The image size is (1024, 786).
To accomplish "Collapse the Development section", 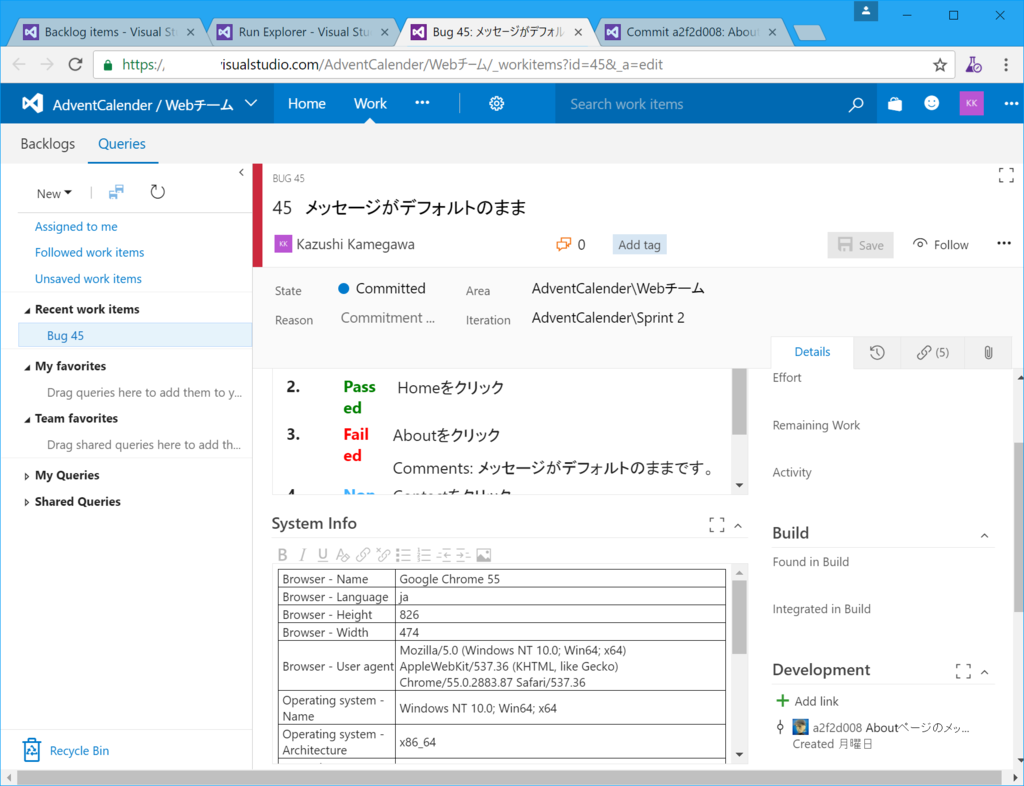I will coord(984,672).
